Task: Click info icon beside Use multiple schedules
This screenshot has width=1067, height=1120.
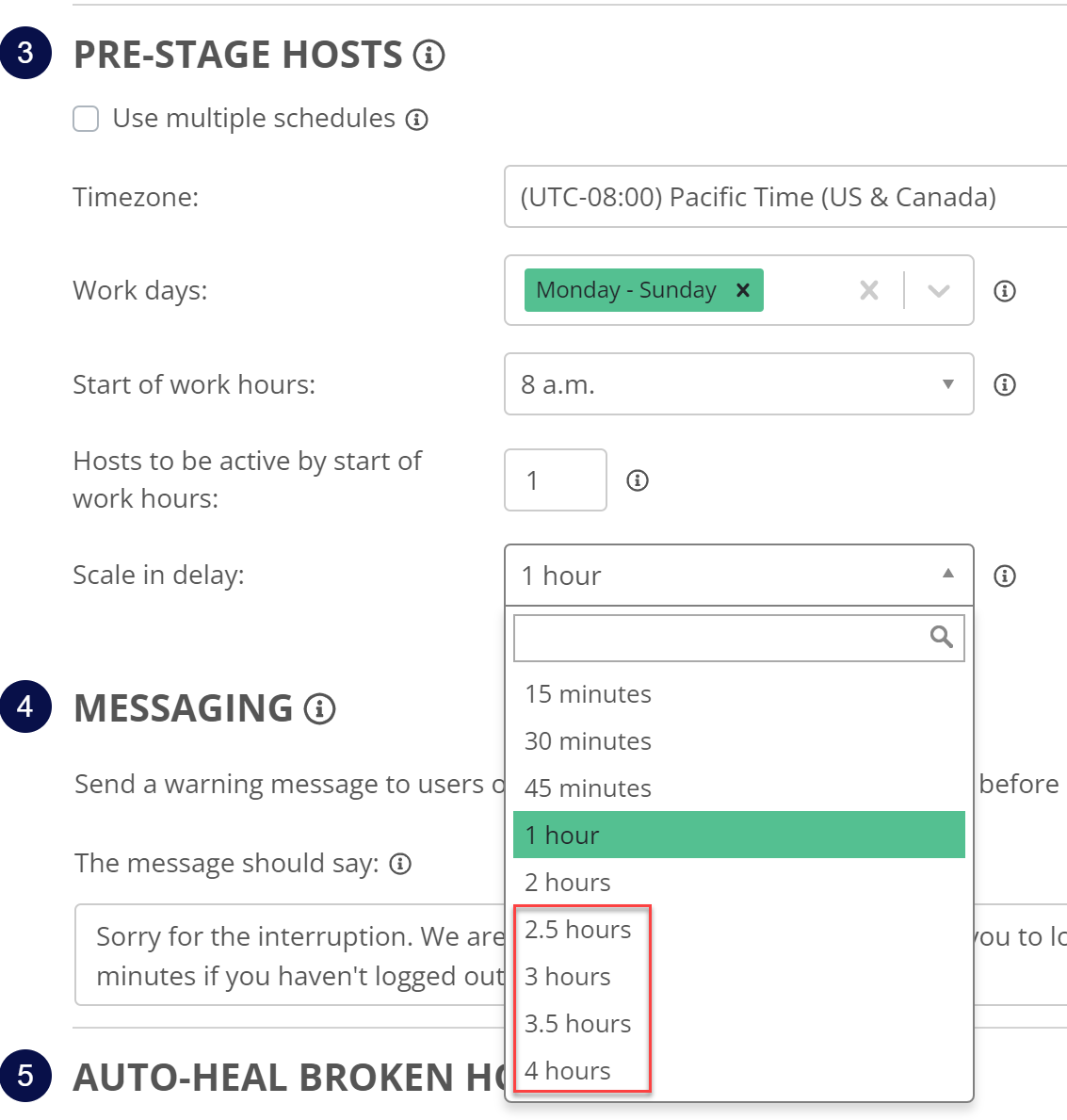Action: [x=416, y=120]
